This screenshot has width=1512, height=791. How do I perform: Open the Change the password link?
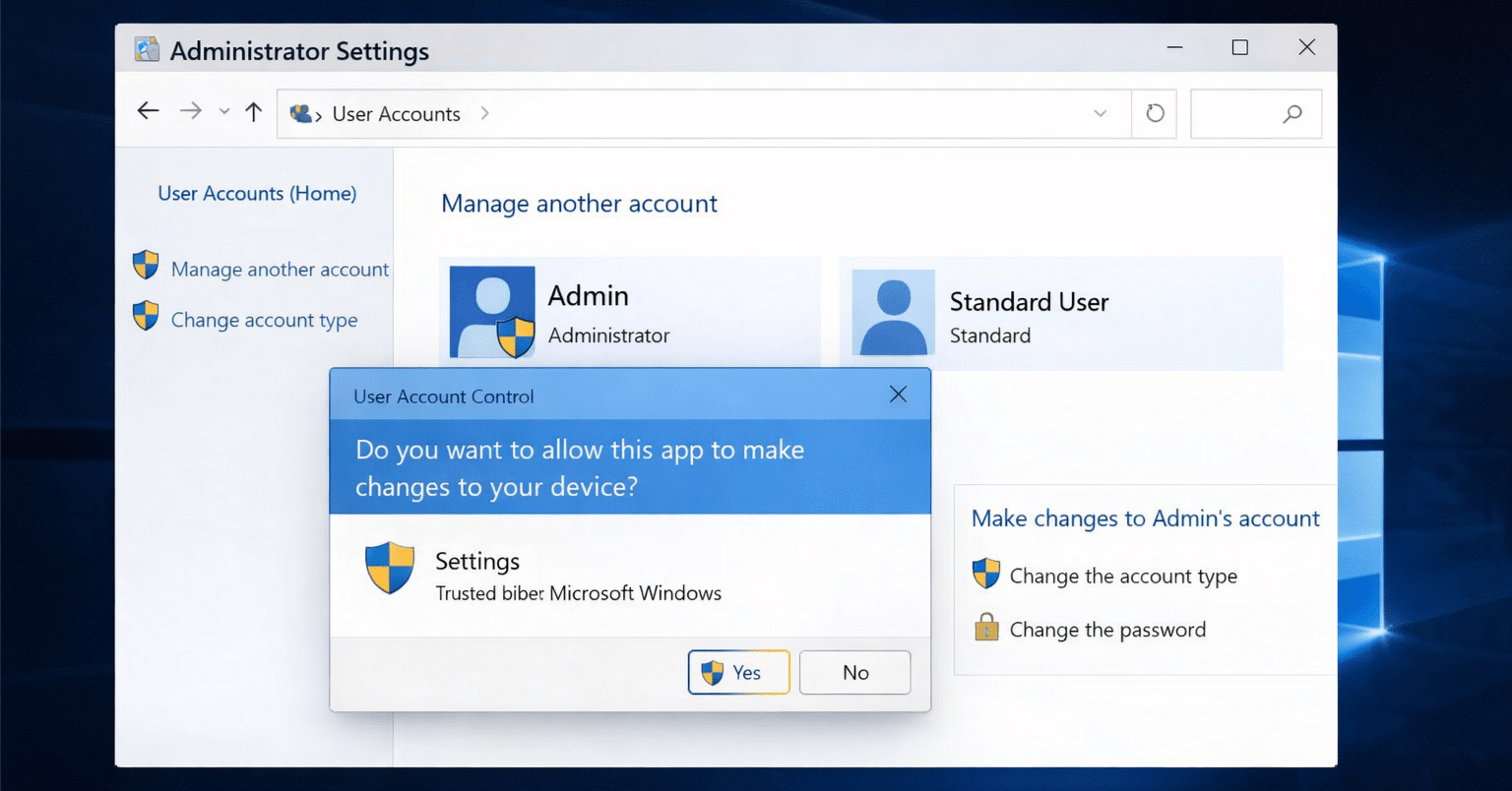[x=1106, y=629]
